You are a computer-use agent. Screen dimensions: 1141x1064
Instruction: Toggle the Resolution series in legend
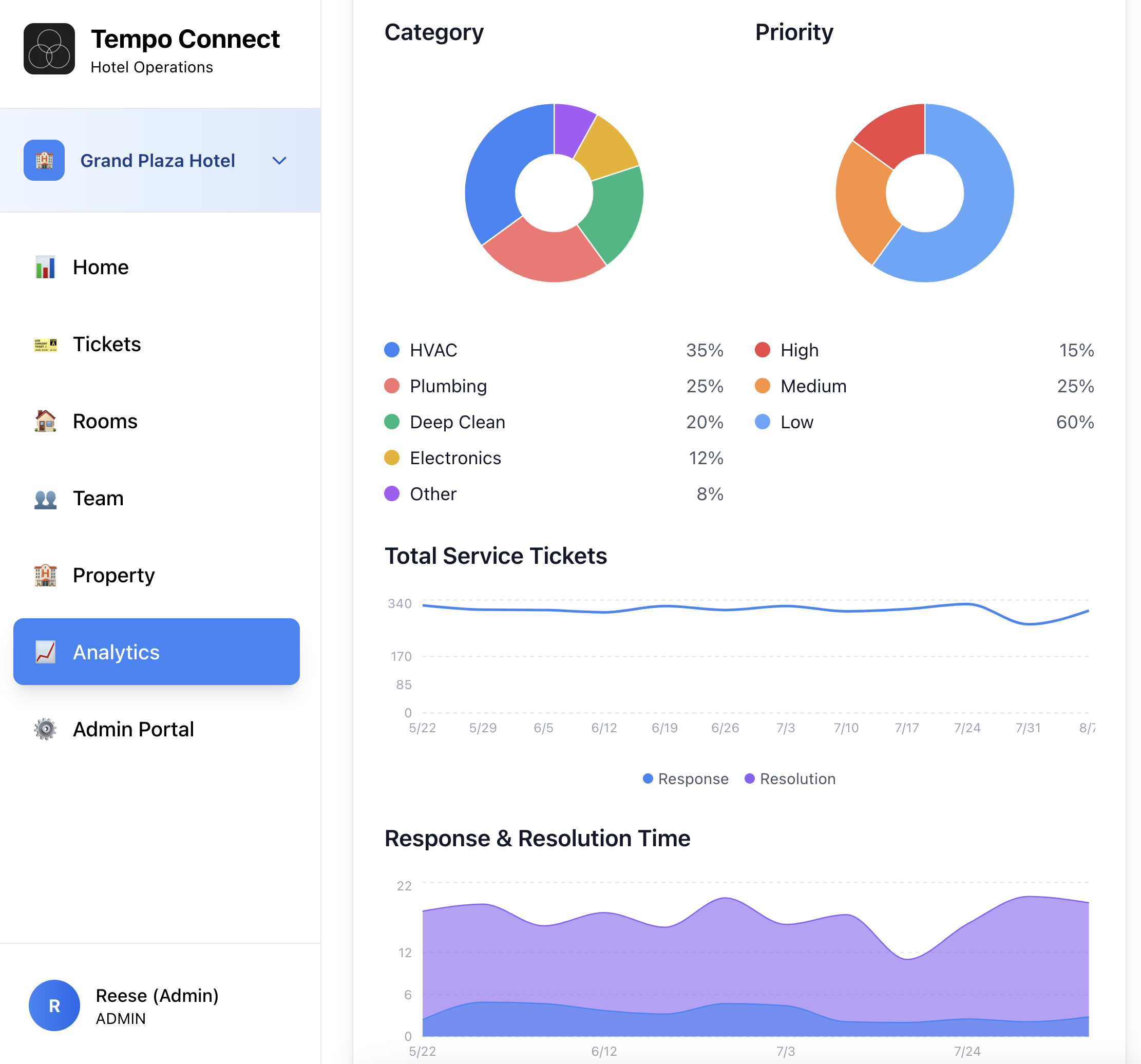pyautogui.click(x=790, y=779)
